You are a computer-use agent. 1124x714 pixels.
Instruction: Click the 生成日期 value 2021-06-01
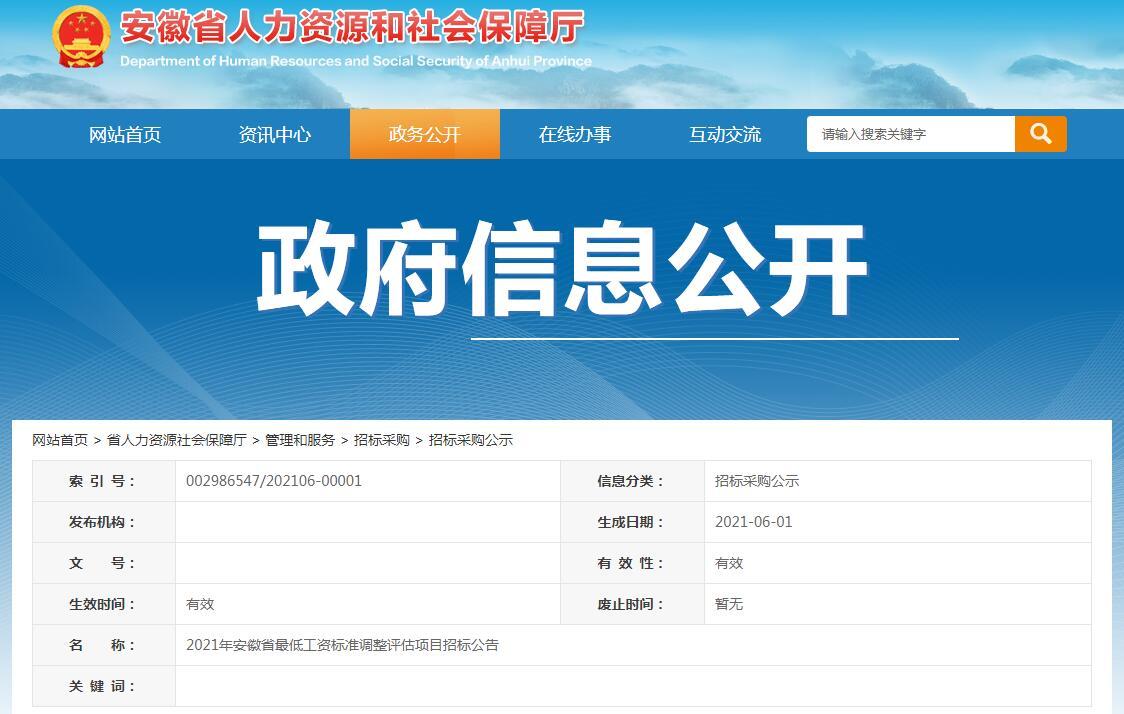(x=754, y=522)
